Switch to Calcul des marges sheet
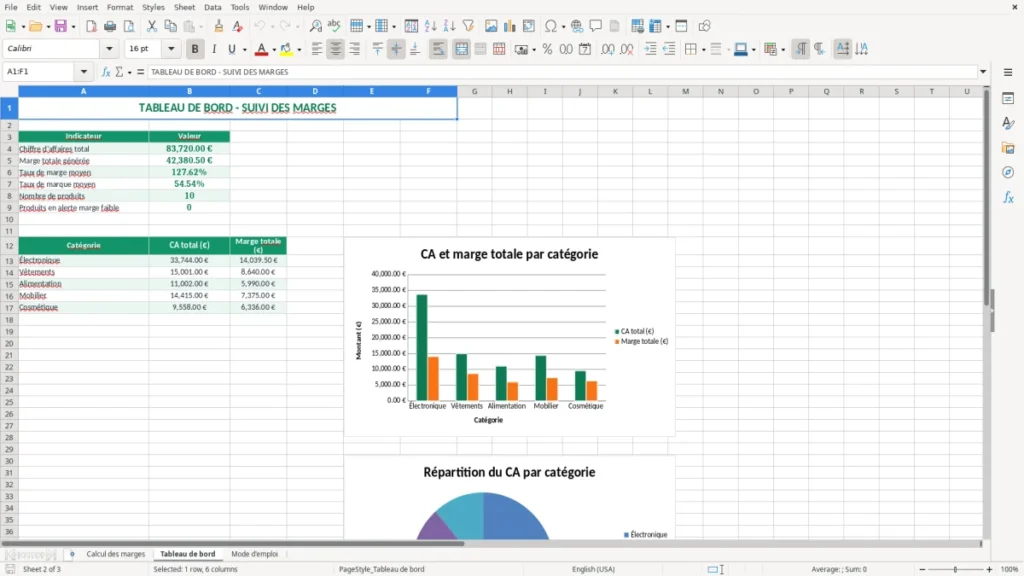The height and width of the screenshot is (576, 1024). coord(116,554)
